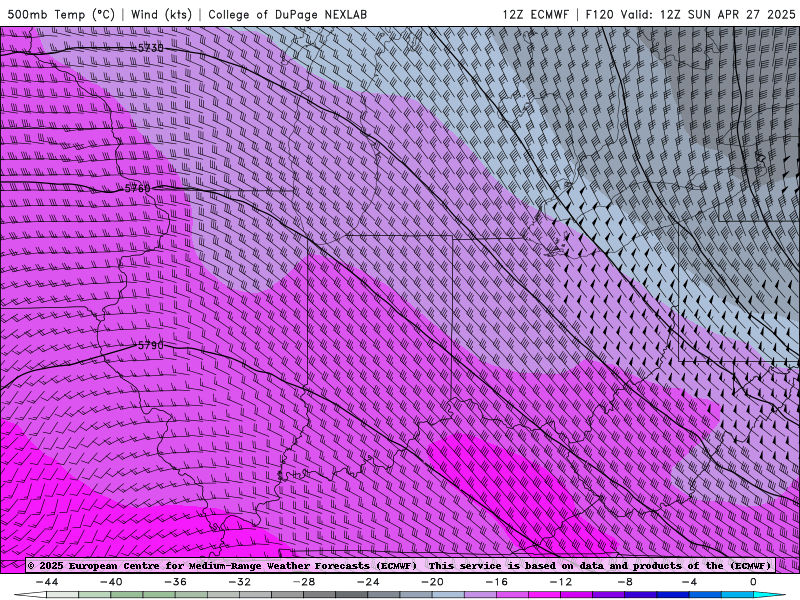Click the -32 color scale label
The image size is (800, 600).
click(239, 582)
